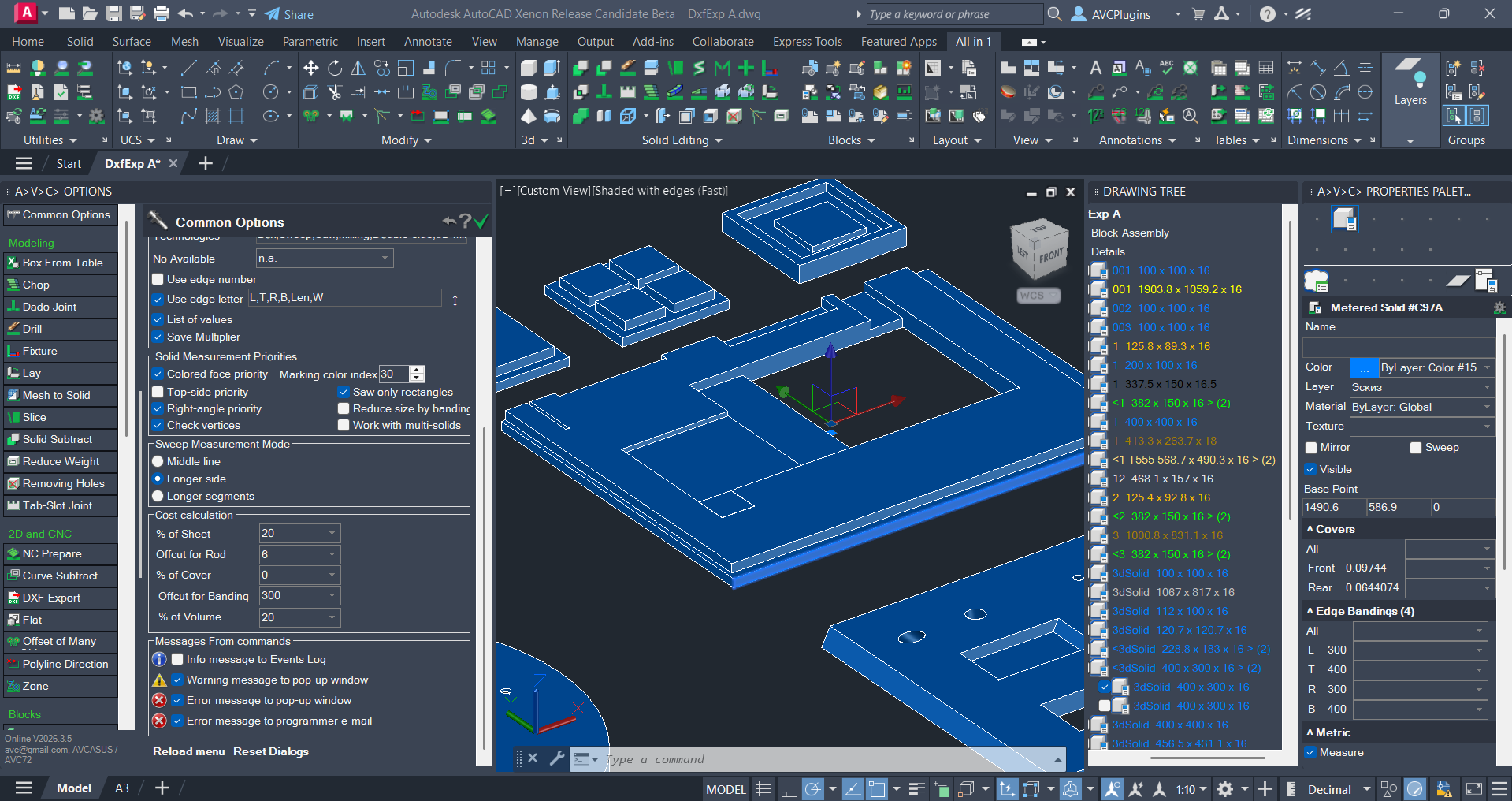Enable the Use edge number checkbox
The image size is (1512, 801).
pyautogui.click(x=158, y=279)
